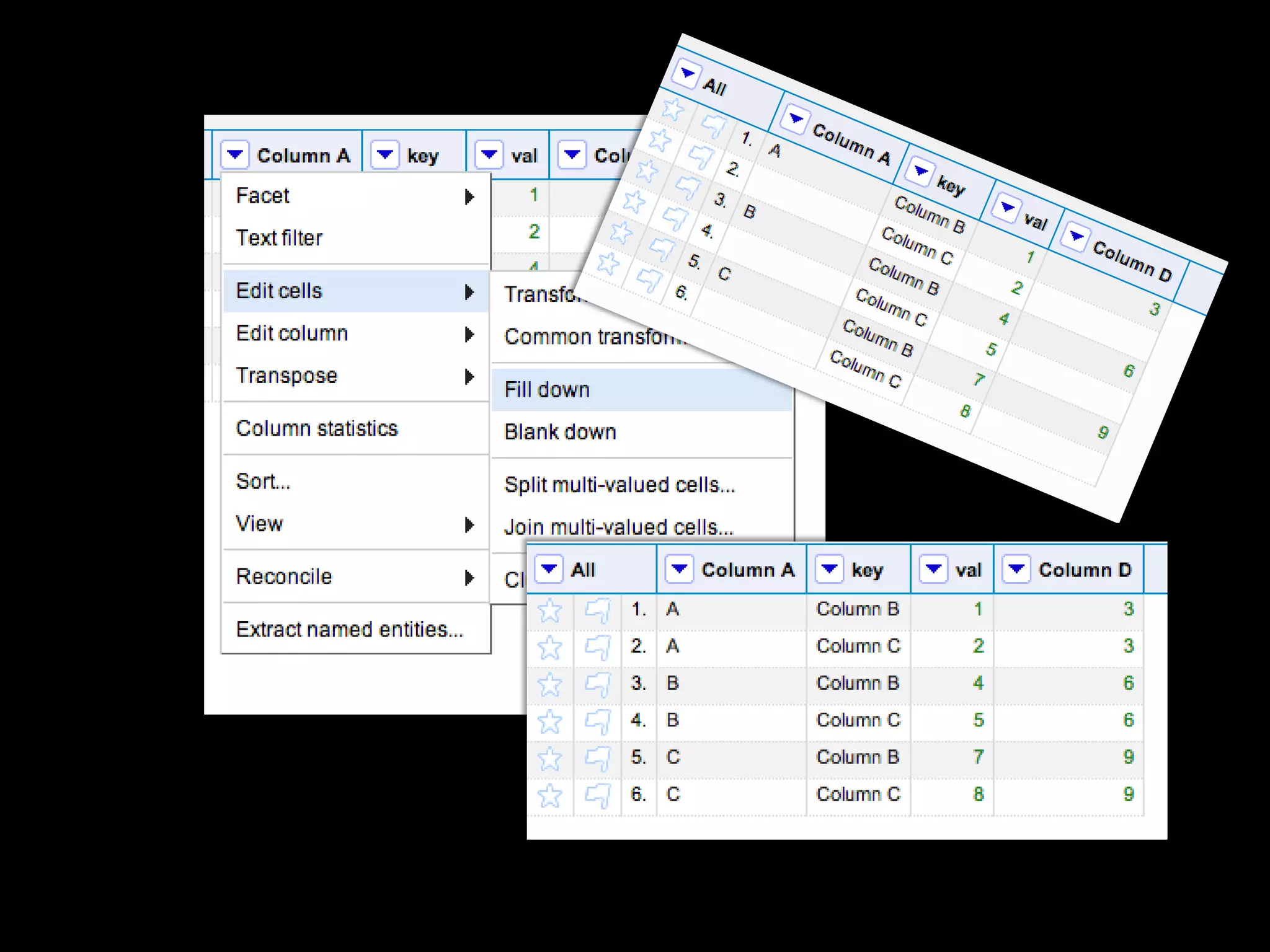Star row 1 in bottom table
Viewport: 1270px width, 952px height.
[x=549, y=610]
